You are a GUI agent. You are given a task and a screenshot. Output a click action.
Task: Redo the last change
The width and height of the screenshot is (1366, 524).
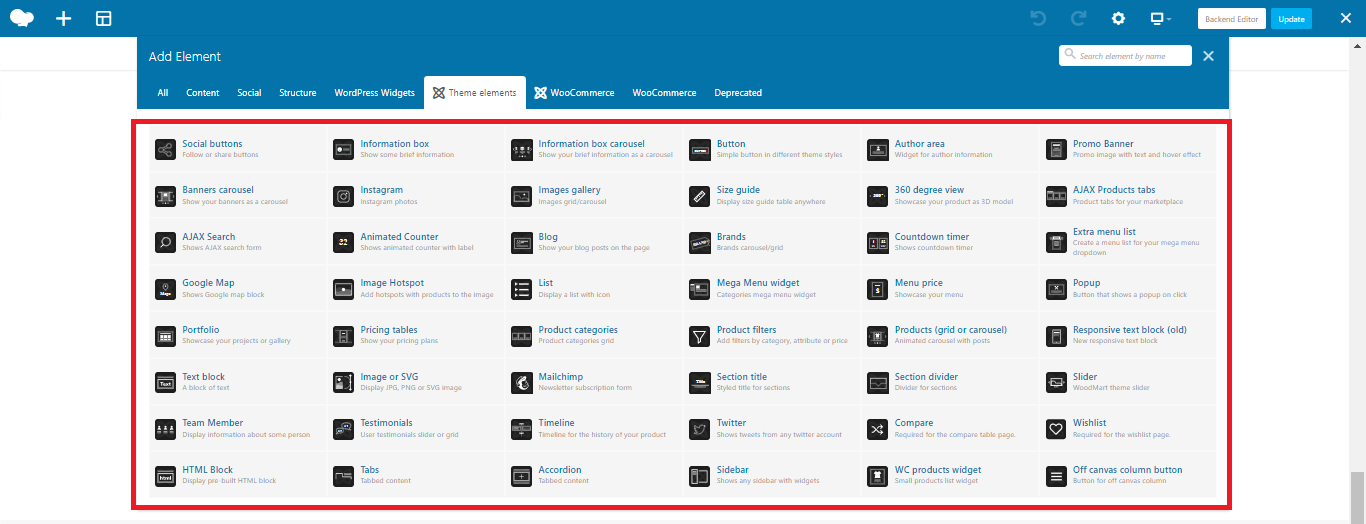point(1078,18)
